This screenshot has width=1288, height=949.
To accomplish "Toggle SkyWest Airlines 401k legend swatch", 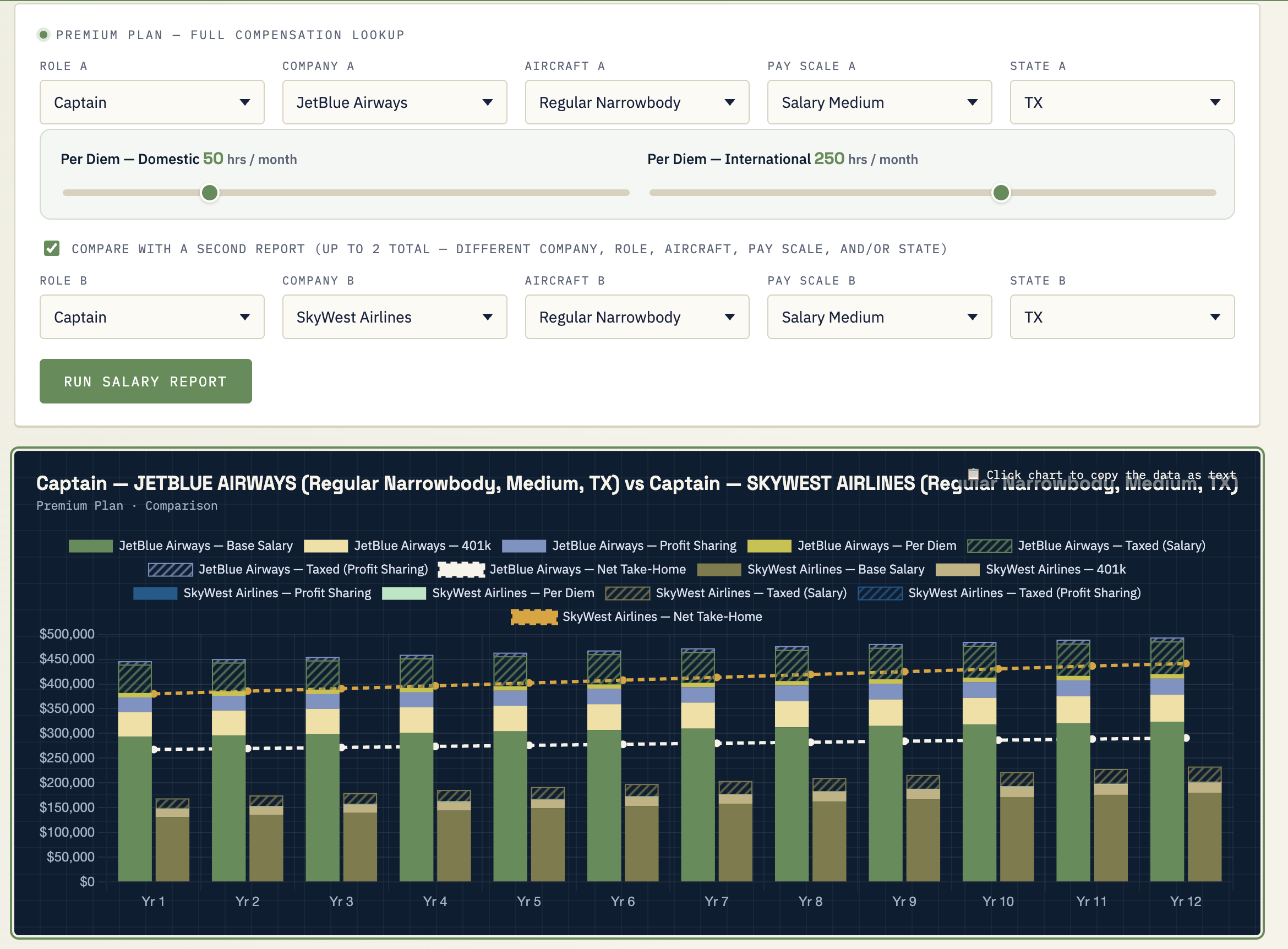I will coord(957,569).
